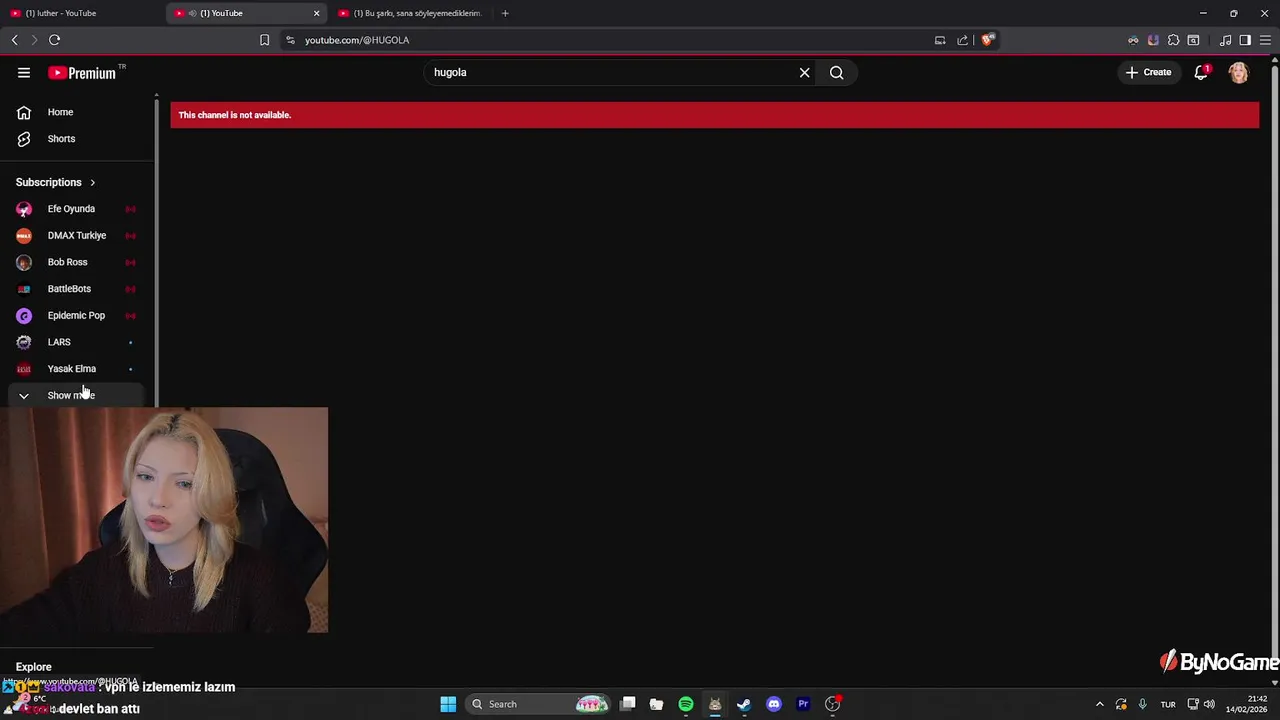Click the DMAX Turkiye channel avatar
This screenshot has width=1280, height=720.
point(24,236)
